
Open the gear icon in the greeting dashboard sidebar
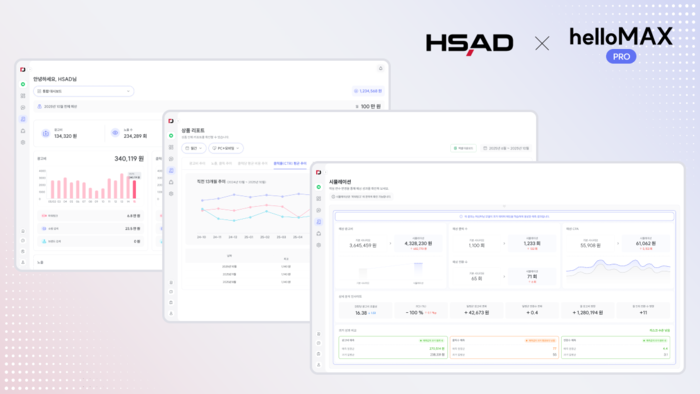23,142
